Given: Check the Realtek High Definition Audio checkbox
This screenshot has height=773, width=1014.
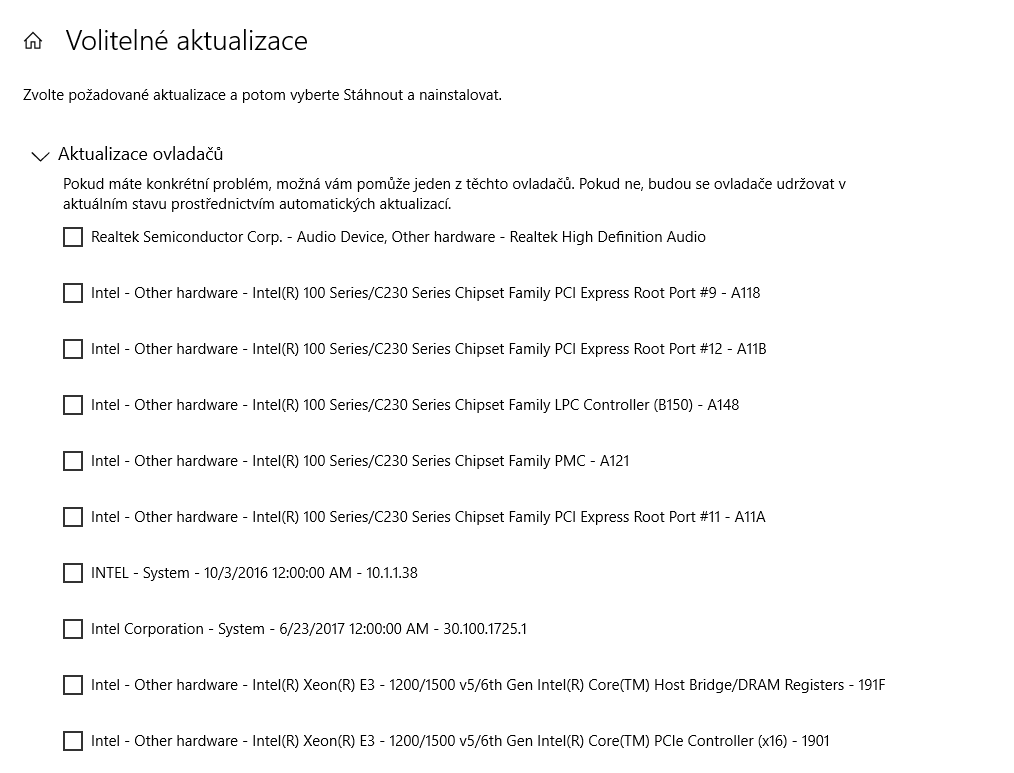Looking at the screenshot, I should click(72, 237).
